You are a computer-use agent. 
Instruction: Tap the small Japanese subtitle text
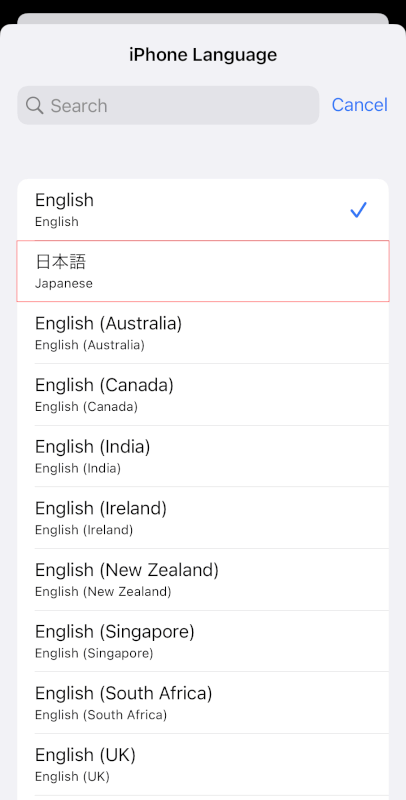pos(64,284)
